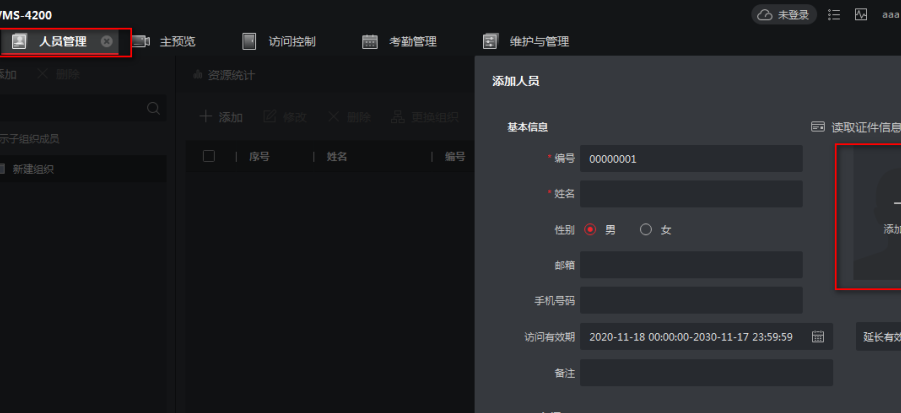Click the 读取证件信息 card reader icon
The width and height of the screenshot is (901, 413).
point(817,127)
